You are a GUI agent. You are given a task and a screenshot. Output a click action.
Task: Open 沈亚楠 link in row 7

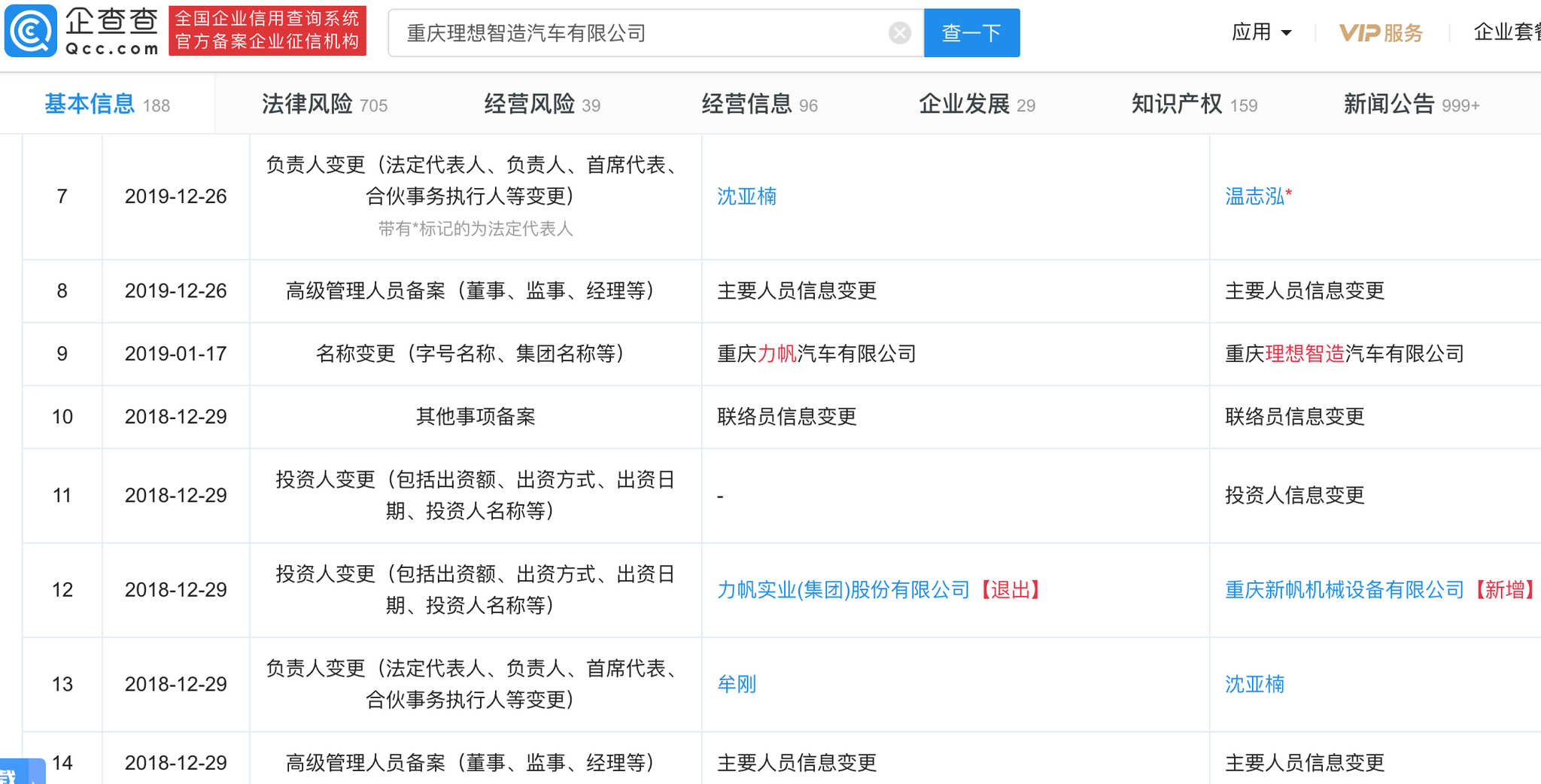coord(746,196)
